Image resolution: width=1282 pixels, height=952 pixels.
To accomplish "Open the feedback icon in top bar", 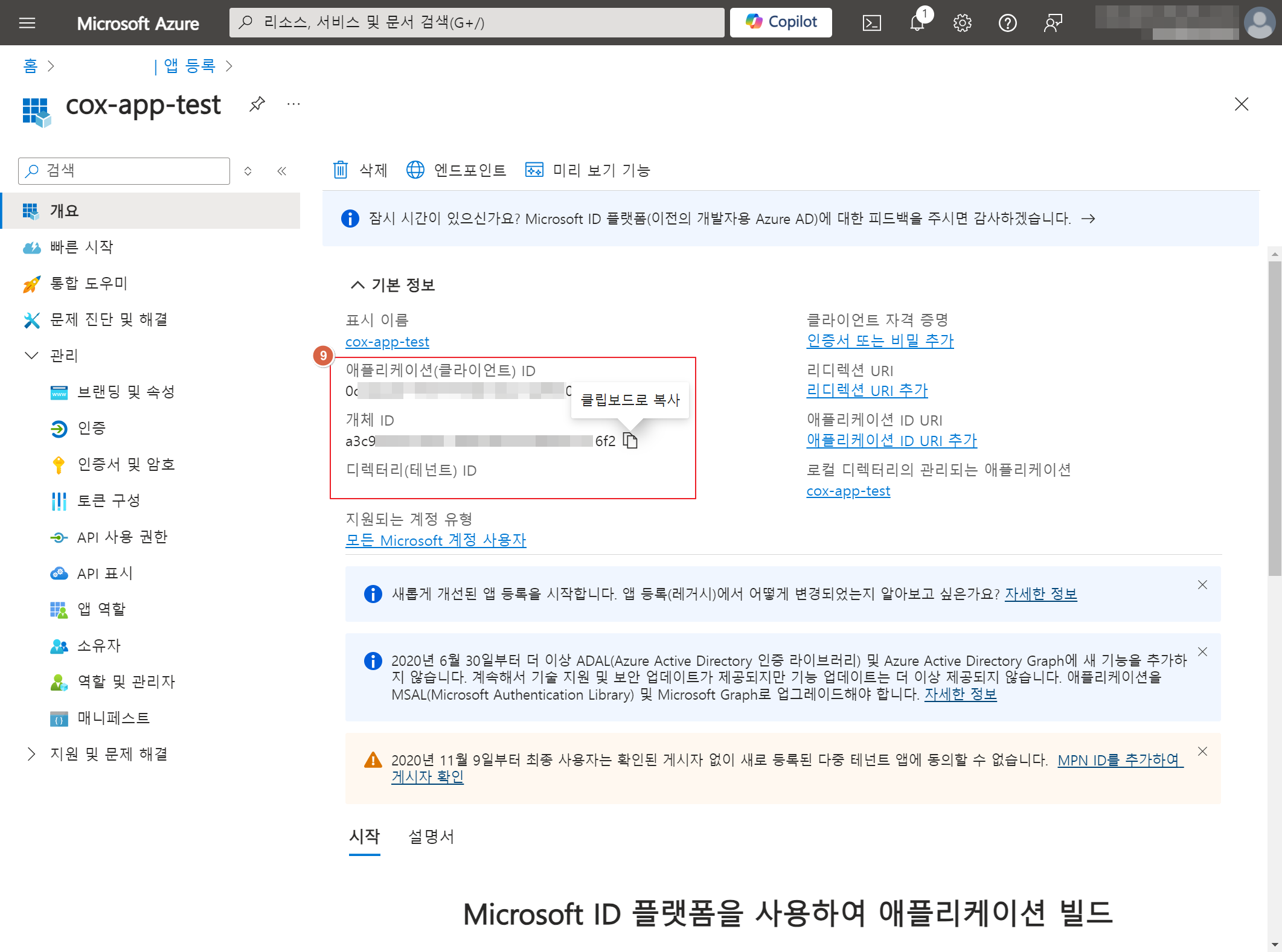I will coord(1053,23).
